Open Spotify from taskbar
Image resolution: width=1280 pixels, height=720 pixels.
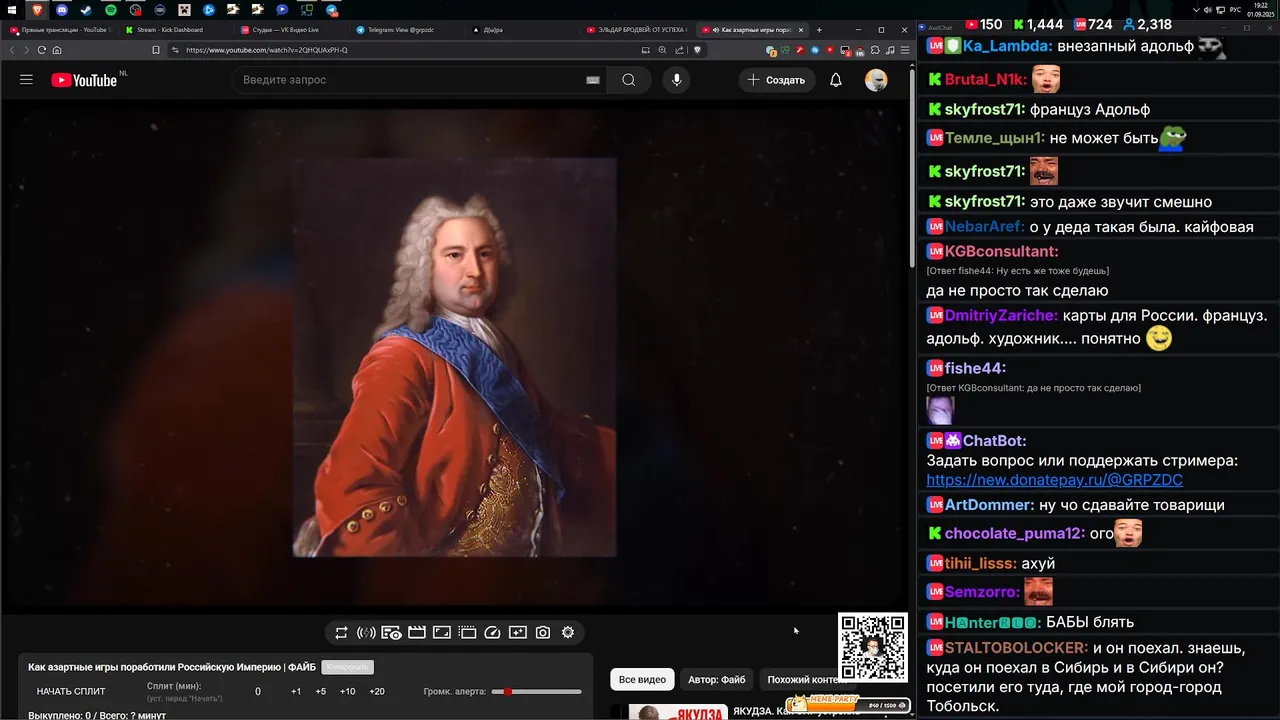click(x=110, y=10)
